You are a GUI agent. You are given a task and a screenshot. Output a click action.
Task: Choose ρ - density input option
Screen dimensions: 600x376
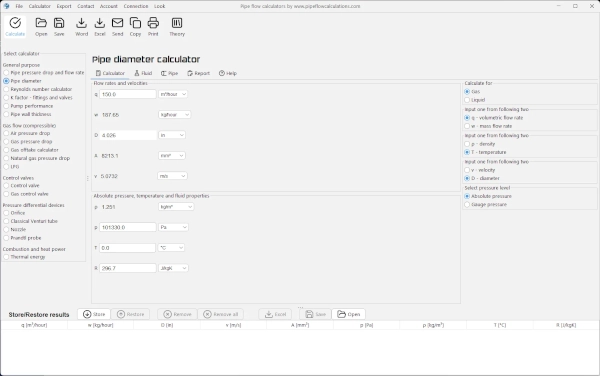pos(479,144)
